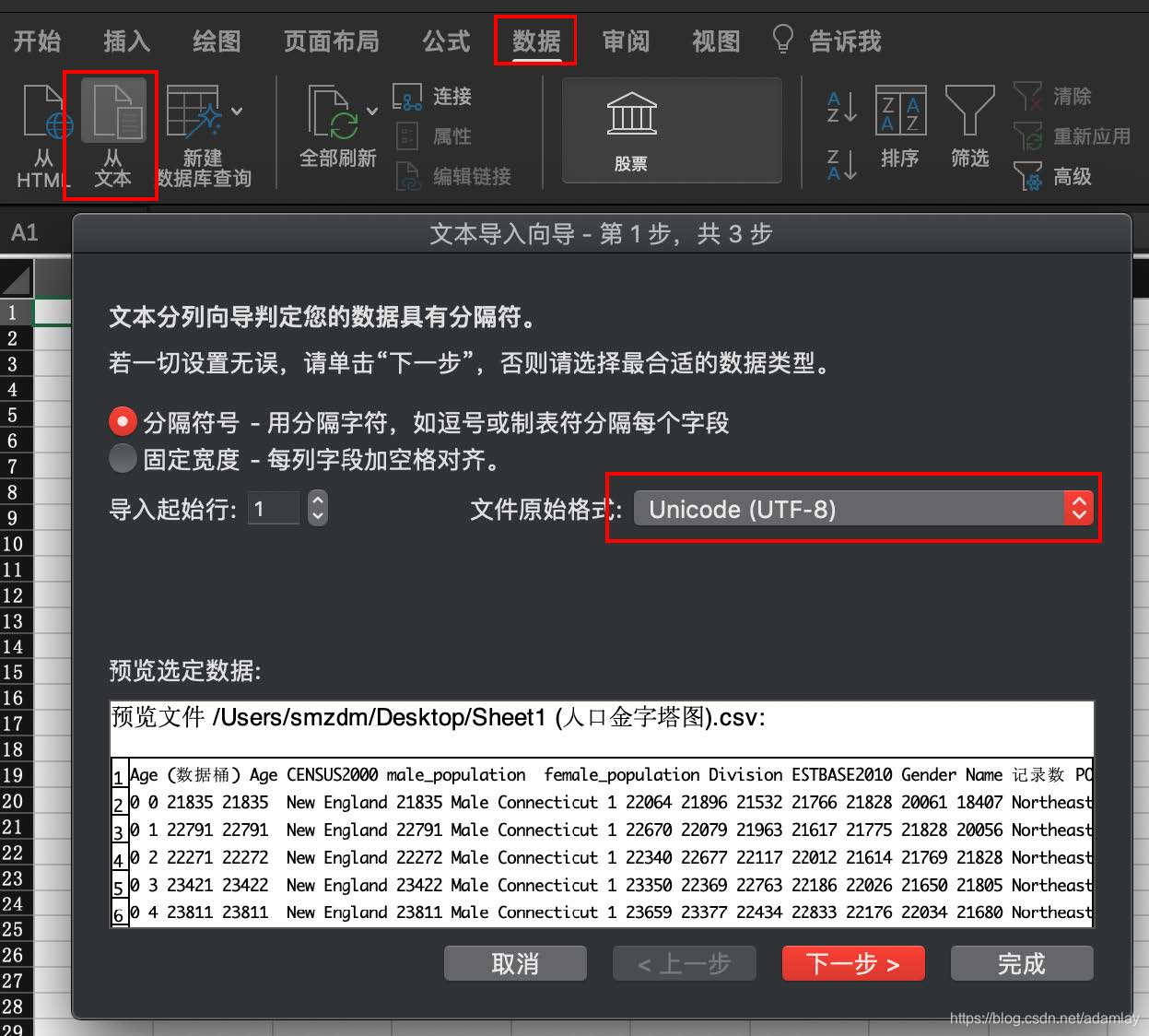Click Clear filter in ribbon
The image size is (1149, 1036).
click(1052, 96)
